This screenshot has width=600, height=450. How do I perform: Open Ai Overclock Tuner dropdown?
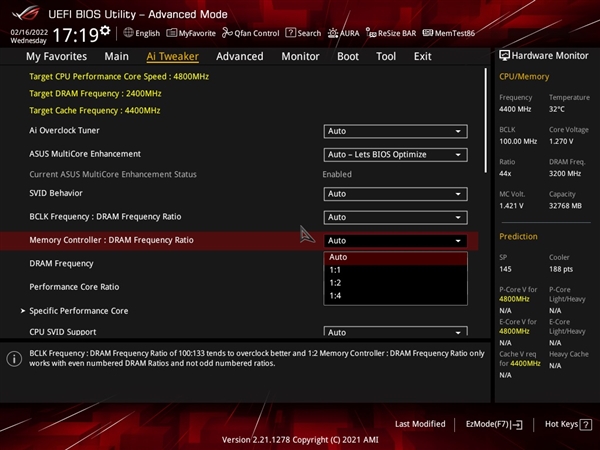point(395,131)
